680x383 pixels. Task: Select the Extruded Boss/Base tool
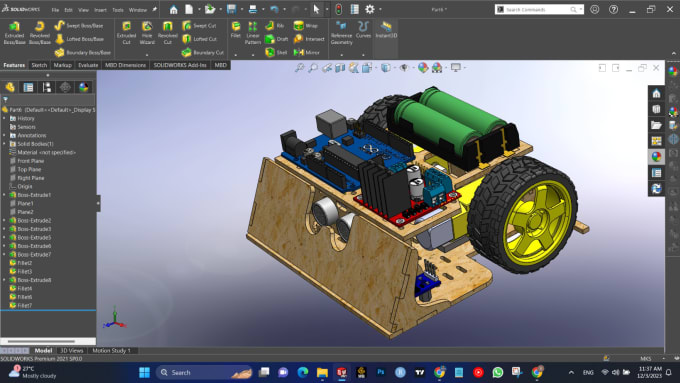(x=14, y=33)
